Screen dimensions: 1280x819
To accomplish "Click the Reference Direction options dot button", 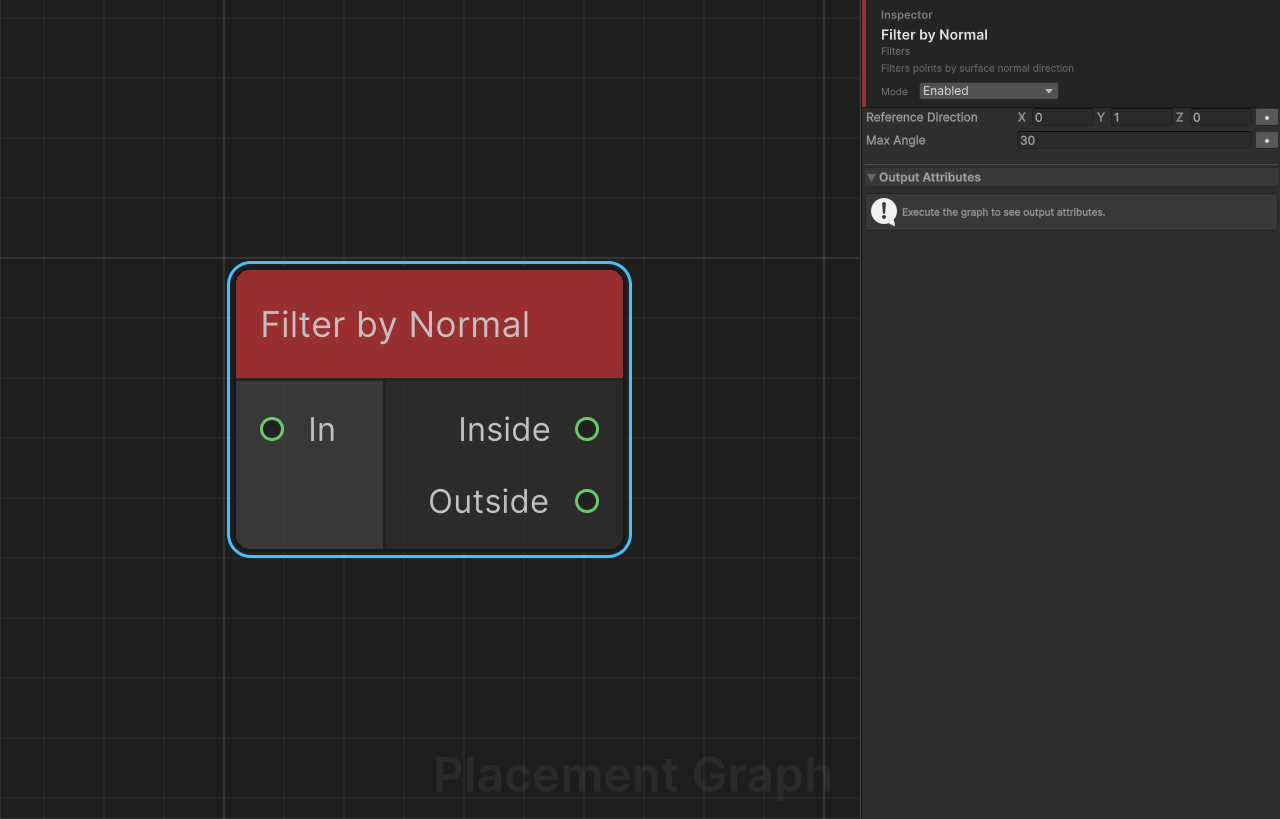I will click(1267, 117).
